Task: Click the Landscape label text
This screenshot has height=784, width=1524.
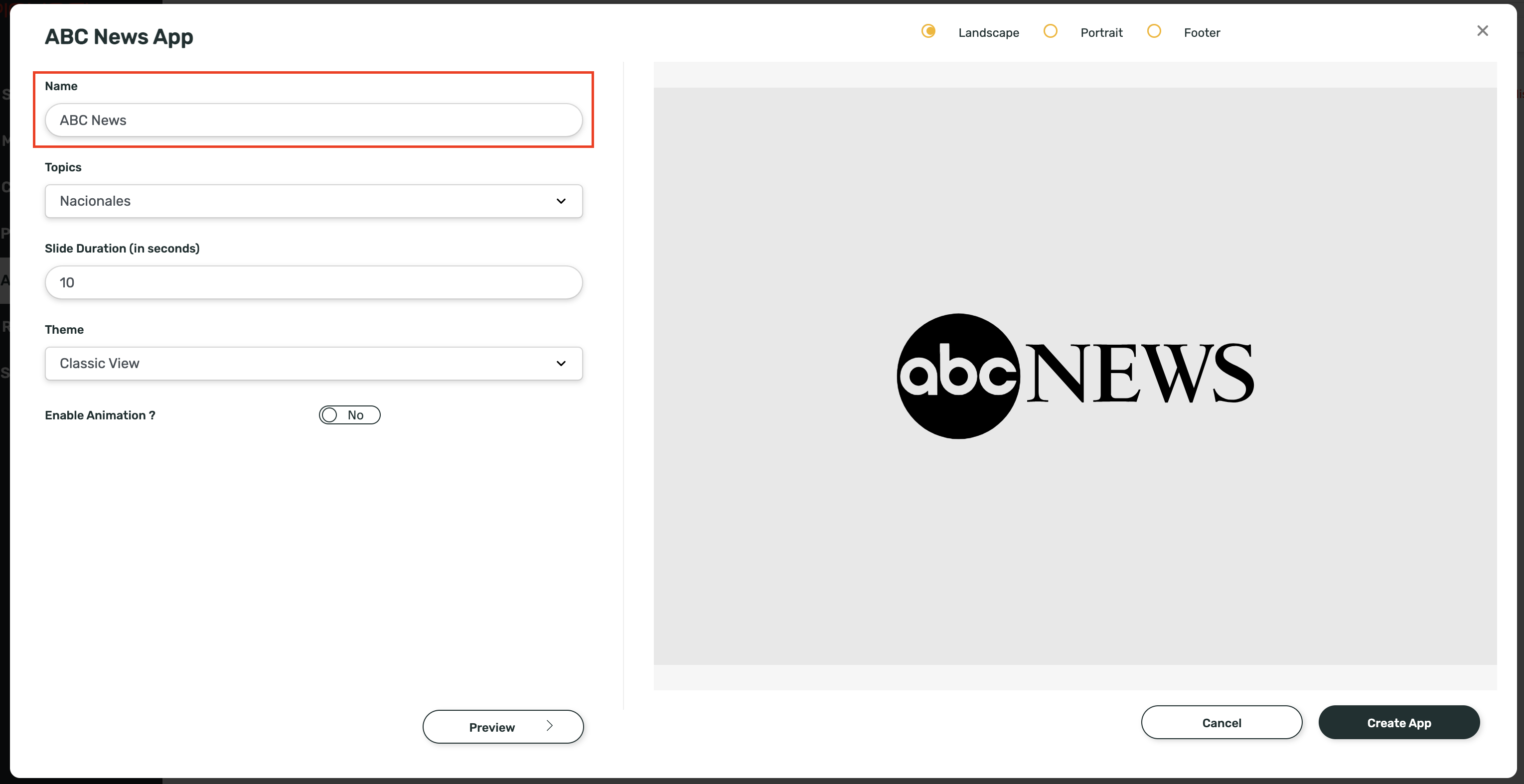Action: [x=989, y=32]
